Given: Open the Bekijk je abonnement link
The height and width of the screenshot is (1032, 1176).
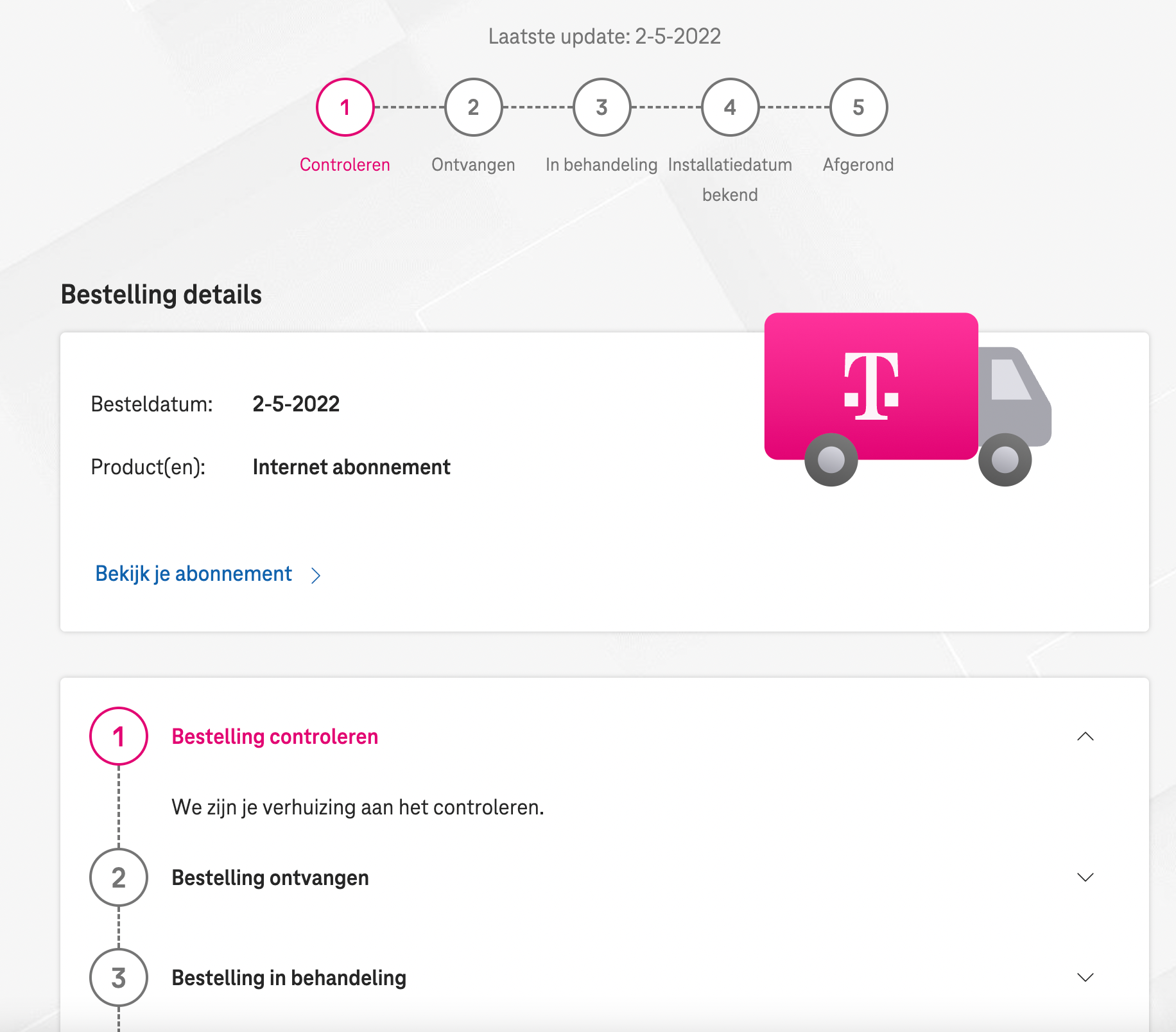Looking at the screenshot, I should pos(194,574).
